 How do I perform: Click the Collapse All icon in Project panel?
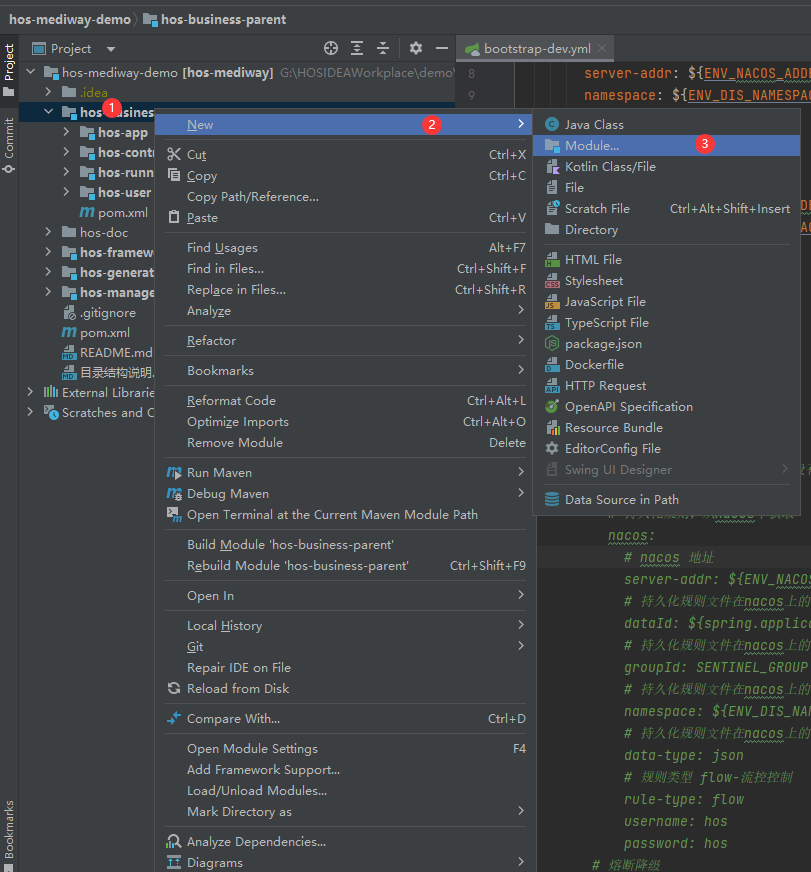(x=382, y=48)
